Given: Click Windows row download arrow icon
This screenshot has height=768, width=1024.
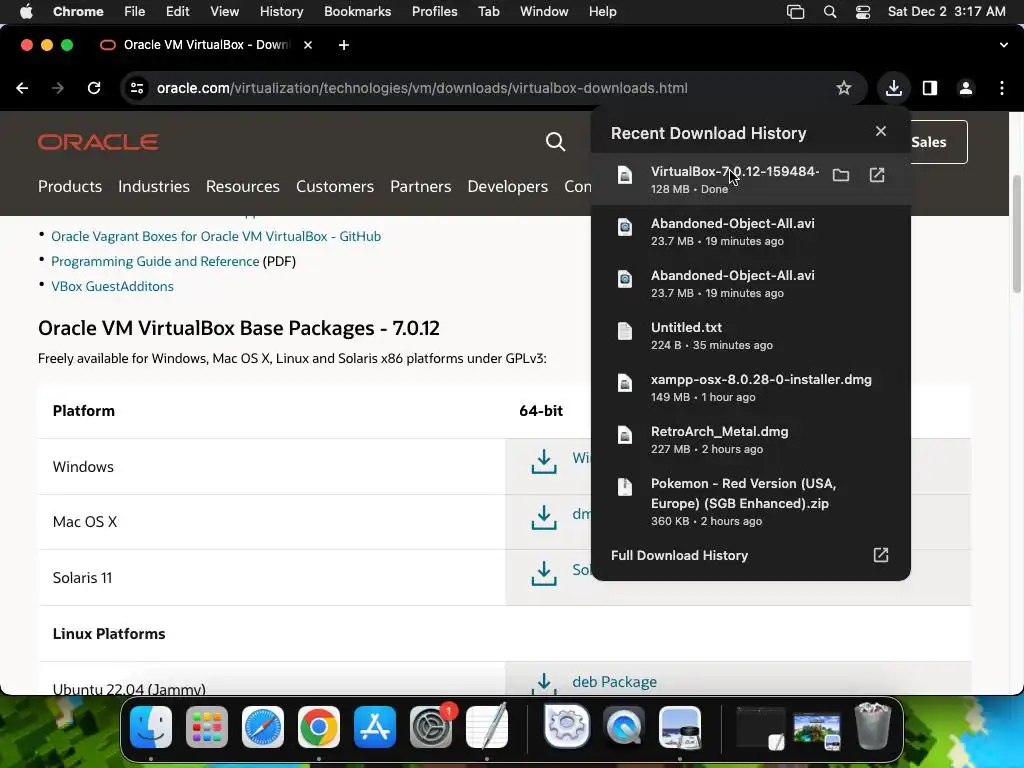Looking at the screenshot, I should [x=544, y=461].
